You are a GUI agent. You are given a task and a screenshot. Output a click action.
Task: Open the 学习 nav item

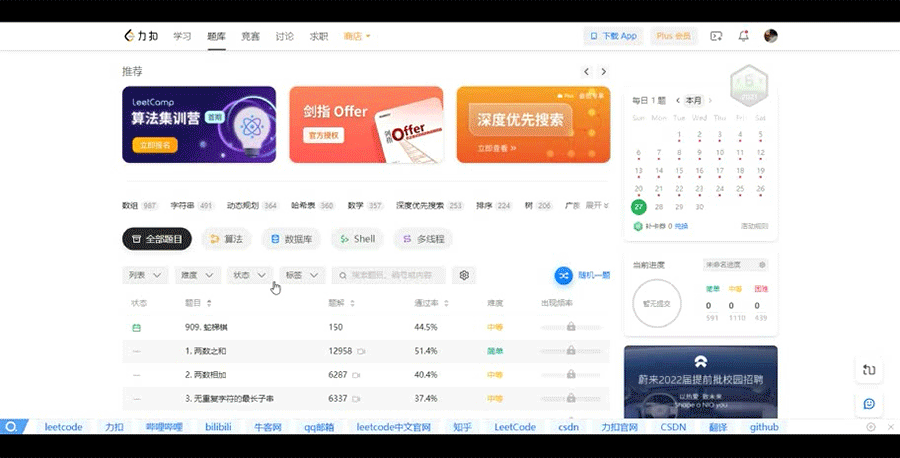pos(182,36)
